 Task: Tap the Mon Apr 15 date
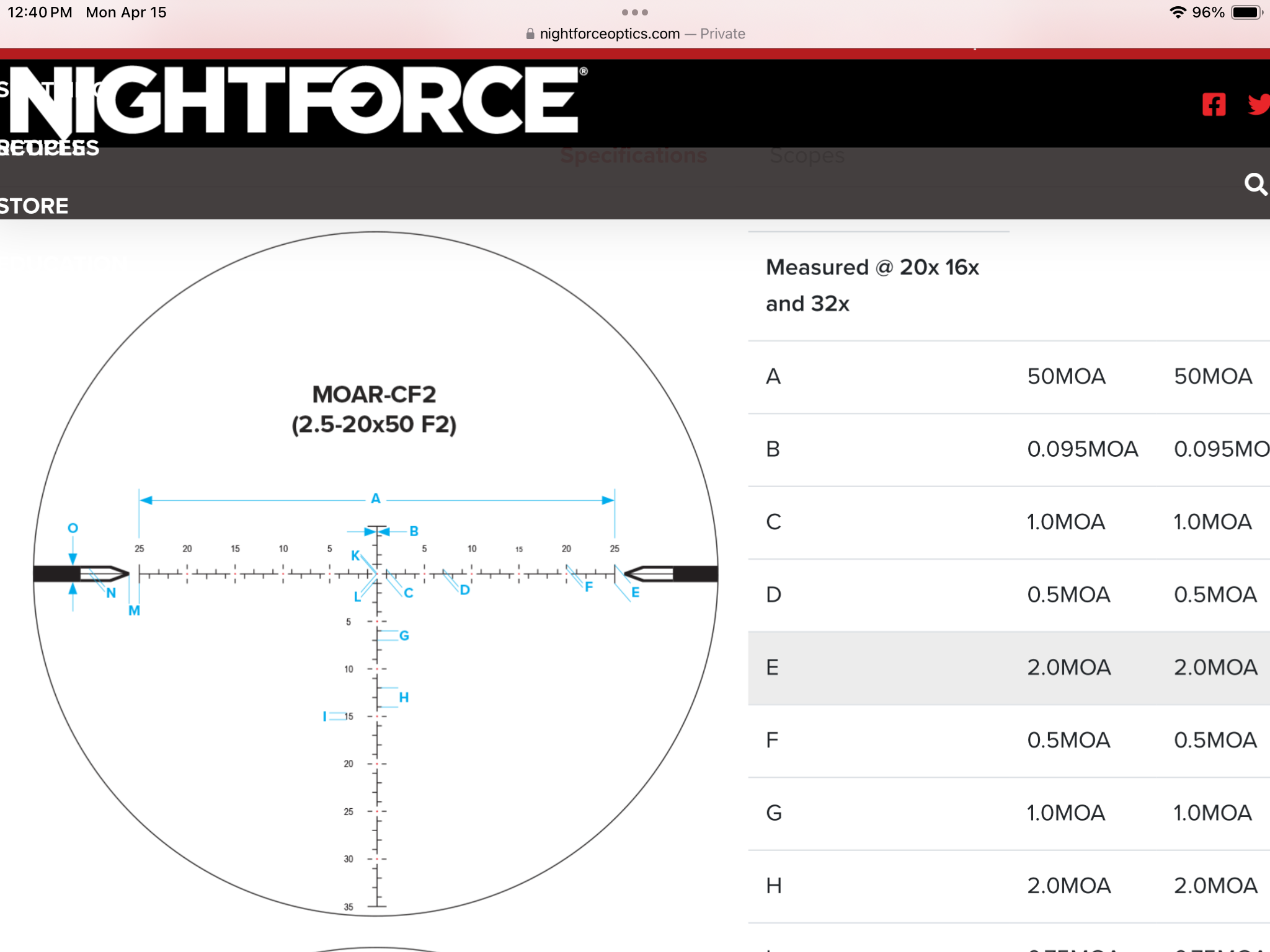[127, 12]
